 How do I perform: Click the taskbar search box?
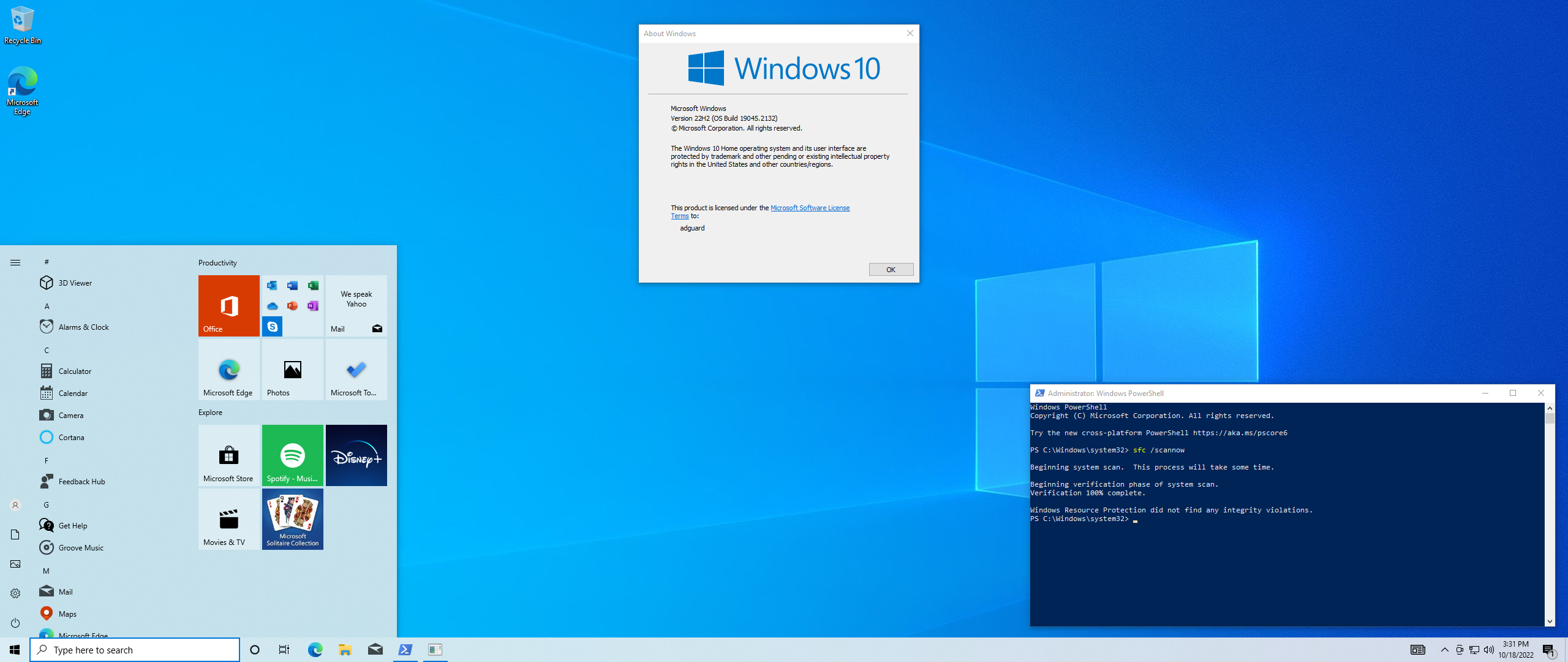click(x=135, y=650)
